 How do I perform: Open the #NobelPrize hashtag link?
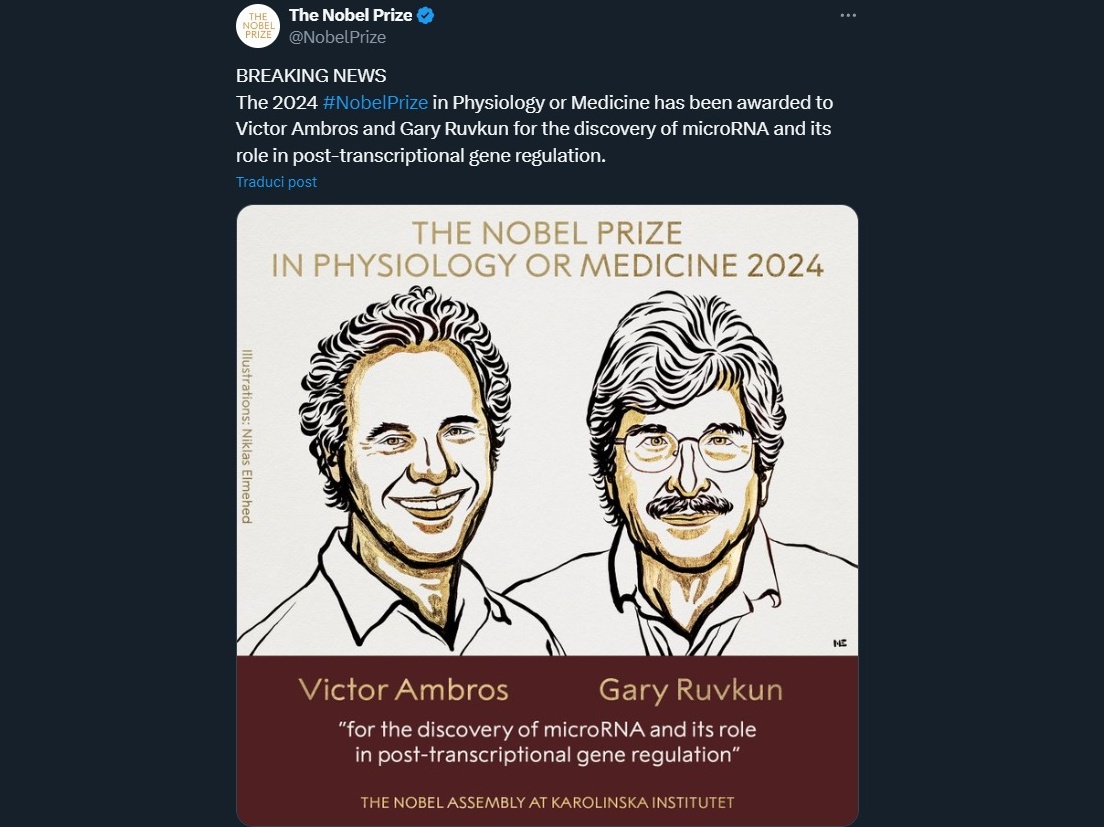click(x=375, y=103)
